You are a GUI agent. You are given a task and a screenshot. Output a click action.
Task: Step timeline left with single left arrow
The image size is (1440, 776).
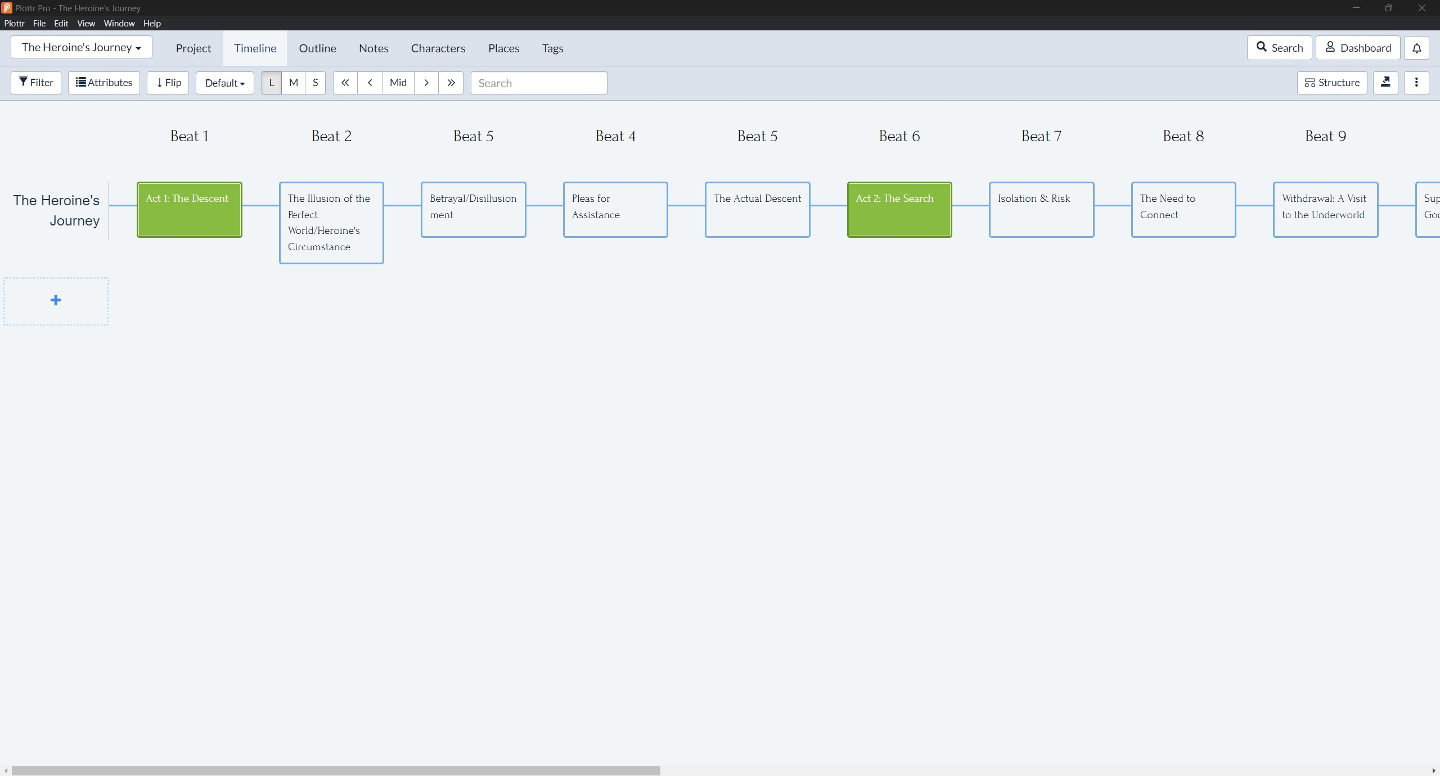[370, 83]
